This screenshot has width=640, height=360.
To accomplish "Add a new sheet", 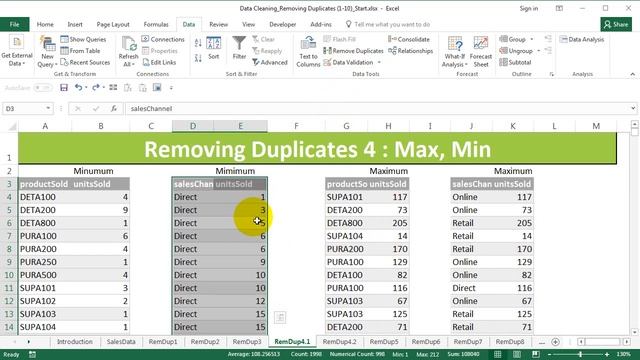I will pyautogui.click(x=555, y=342).
